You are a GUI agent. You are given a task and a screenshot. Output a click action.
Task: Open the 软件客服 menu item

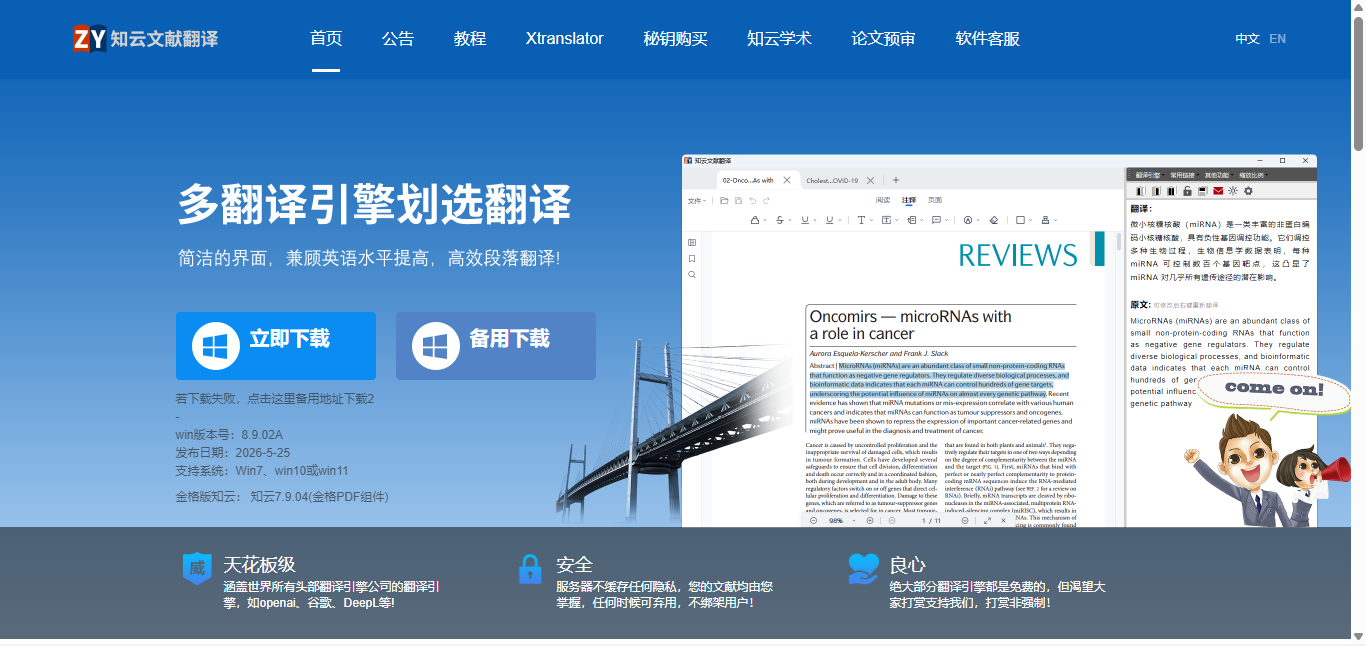[988, 39]
